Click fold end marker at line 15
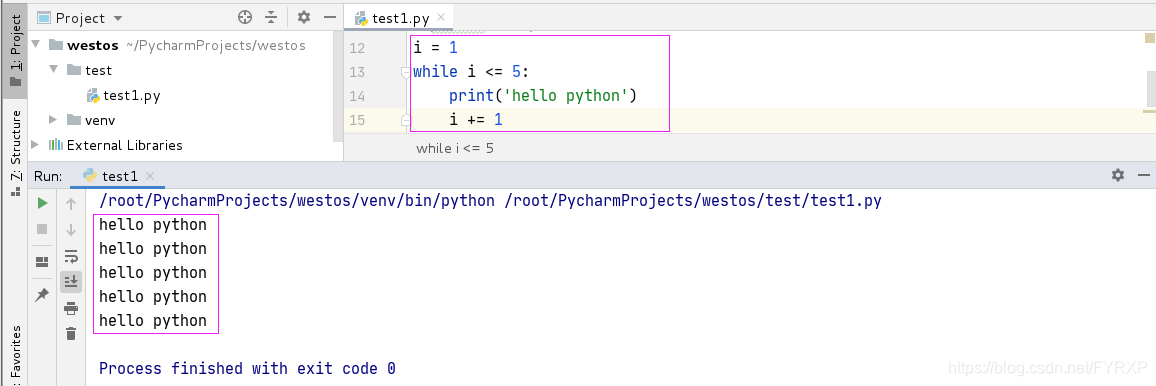This screenshot has height=386, width=1156. point(405,119)
